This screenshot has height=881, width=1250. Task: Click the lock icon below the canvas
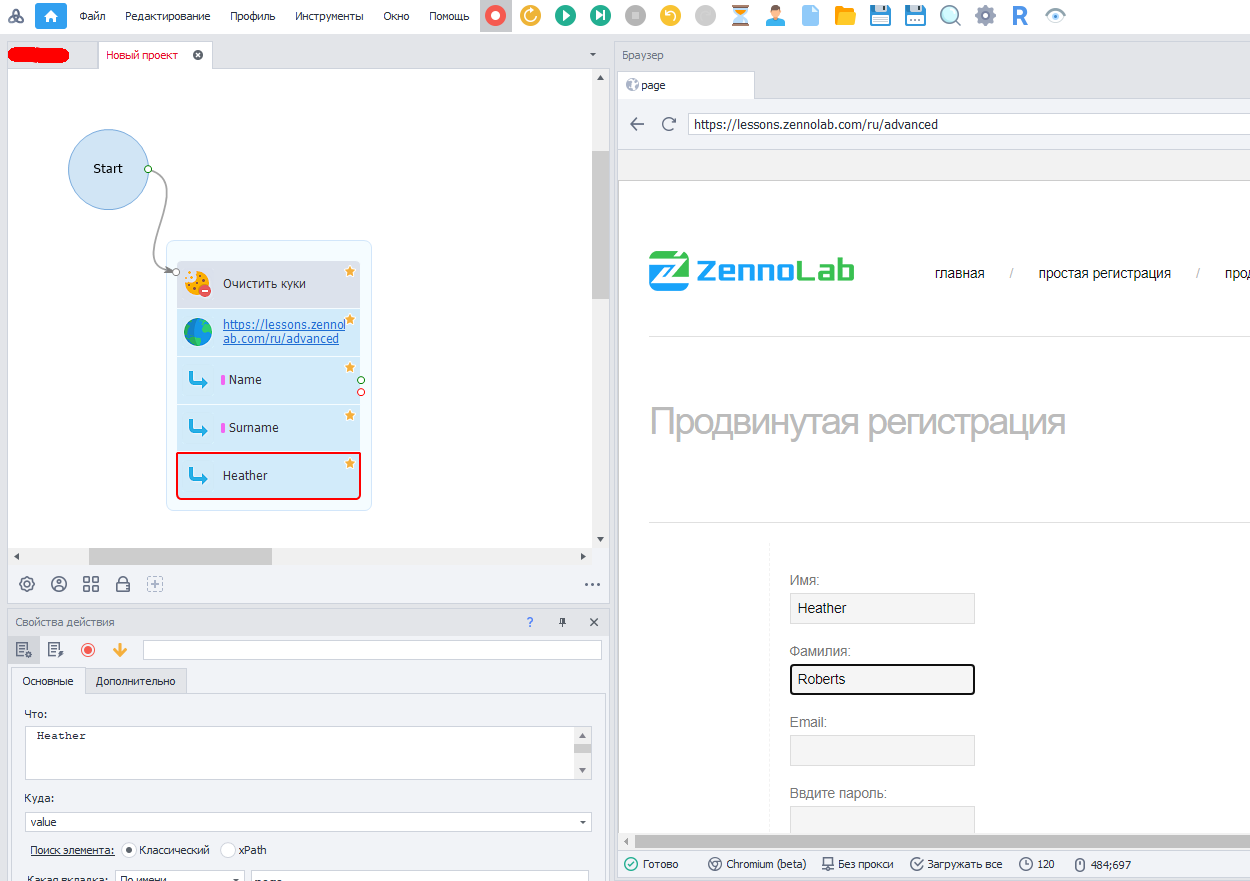point(123,584)
